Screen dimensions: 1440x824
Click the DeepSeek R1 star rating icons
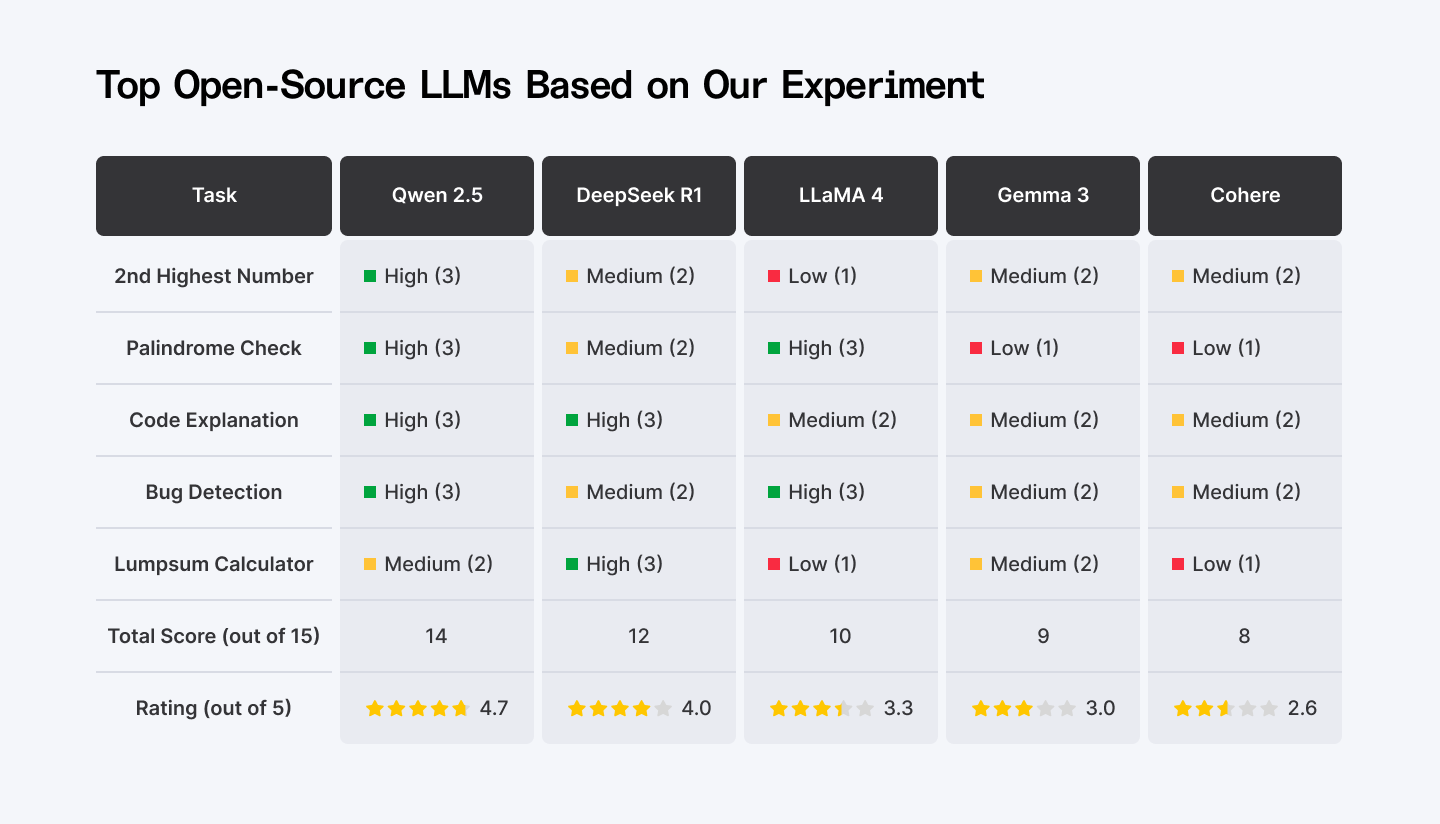620,708
